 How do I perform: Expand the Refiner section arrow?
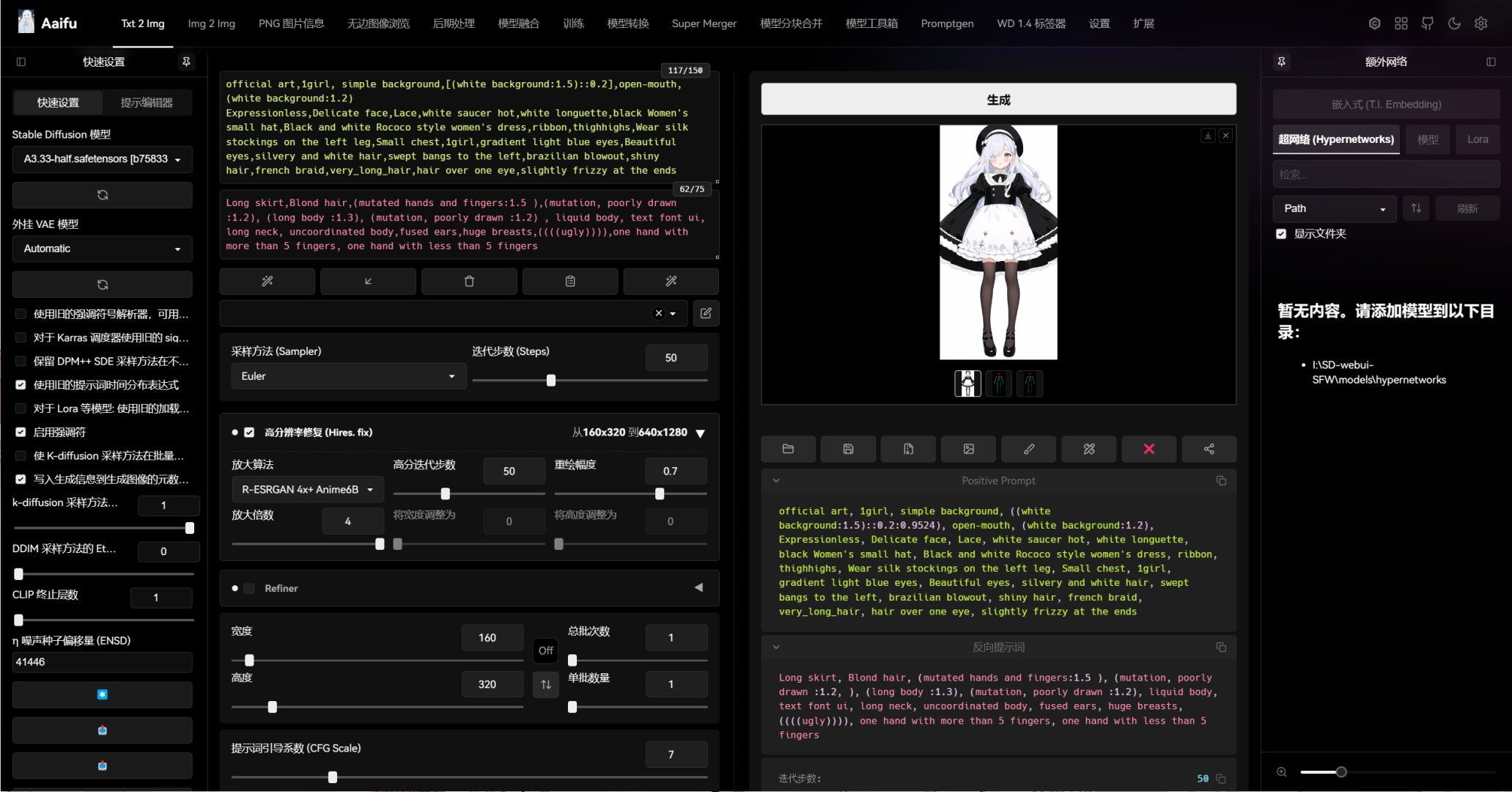(x=698, y=588)
